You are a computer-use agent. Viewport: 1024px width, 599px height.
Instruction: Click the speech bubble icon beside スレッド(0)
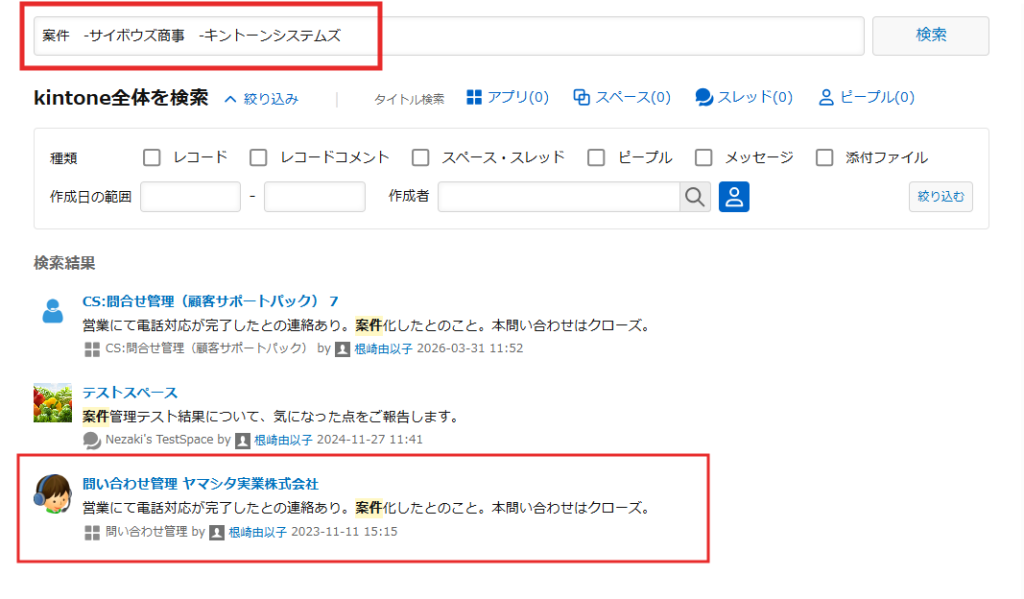click(x=703, y=97)
